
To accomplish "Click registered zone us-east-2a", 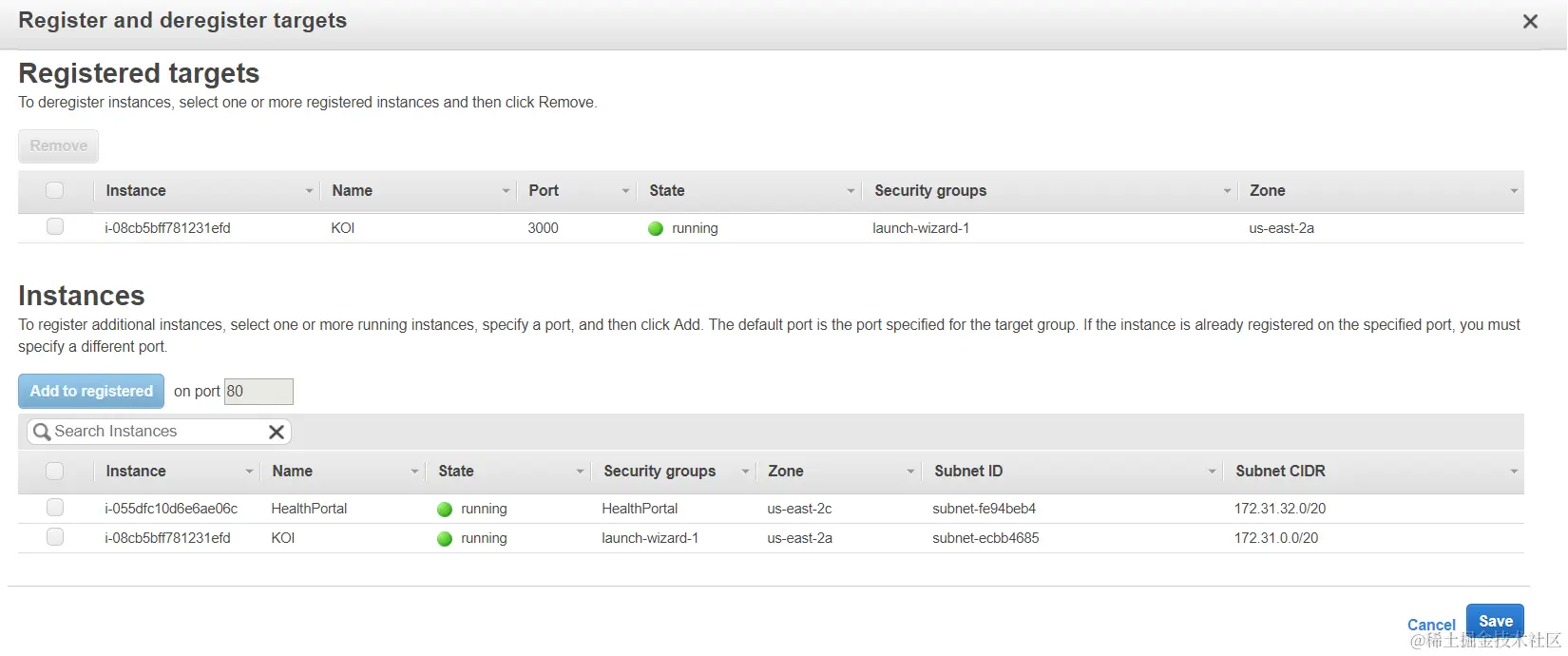I will coord(1281,228).
